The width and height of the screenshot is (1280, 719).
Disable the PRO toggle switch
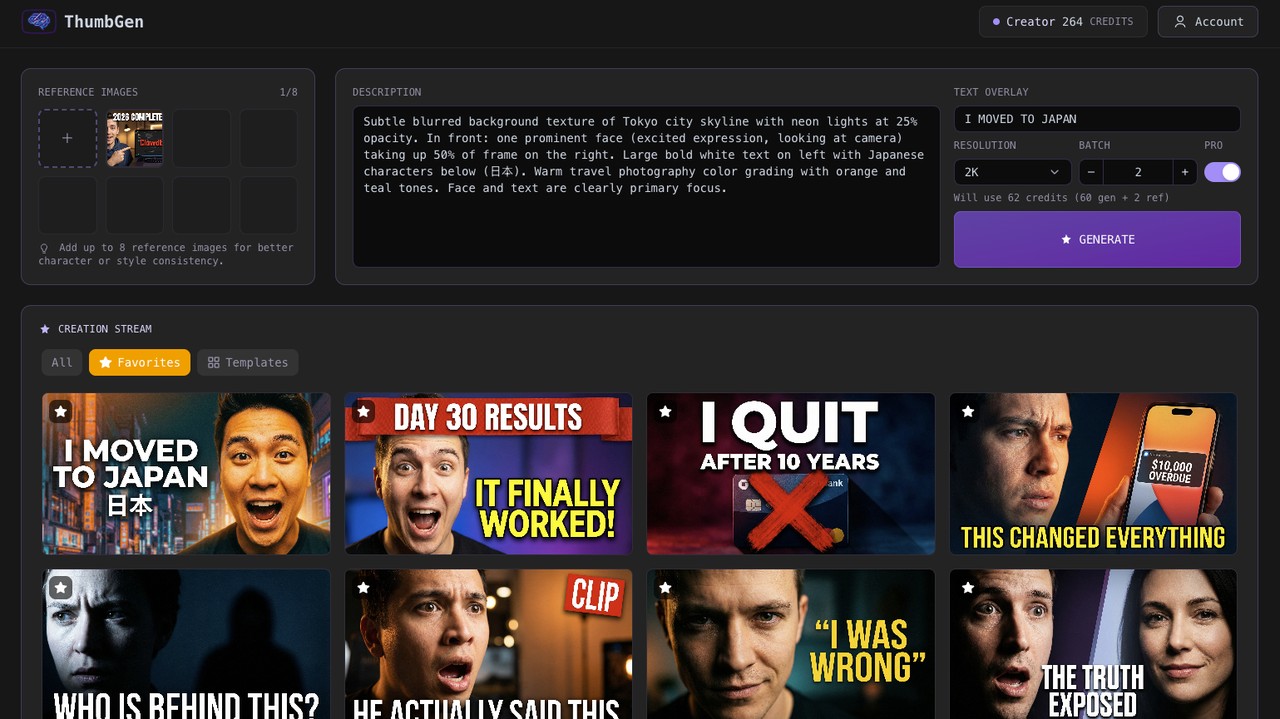(x=1222, y=172)
